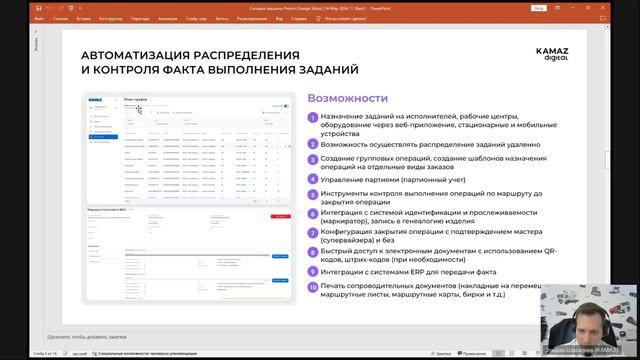This screenshot has width=640, height=360.
Task: Click the notes field 'Щелкните, чтобы добавить заметки'
Action: (x=87, y=337)
